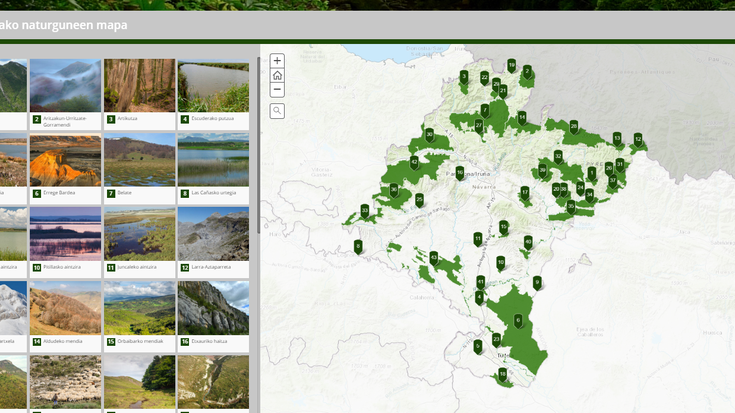Open the Escuderako putzua photo

[x=213, y=85]
